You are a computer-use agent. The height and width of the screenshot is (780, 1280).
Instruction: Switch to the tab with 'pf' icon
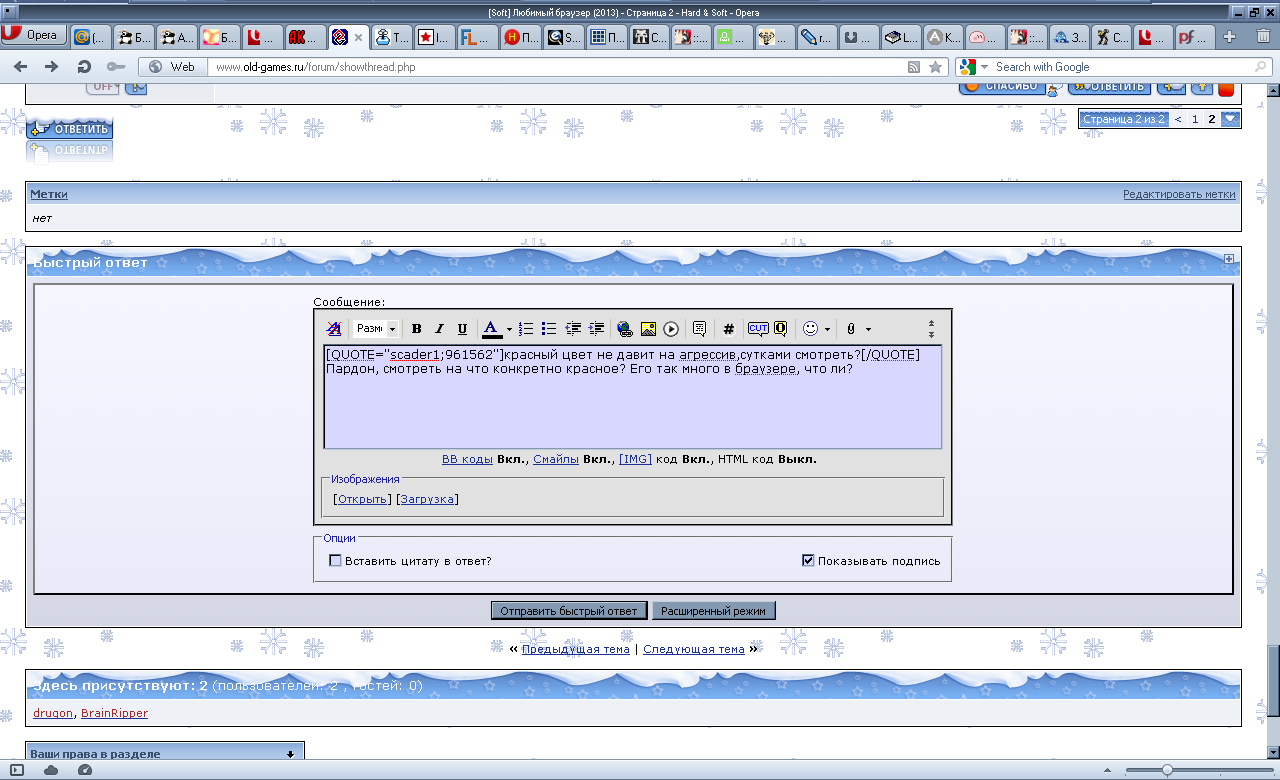[1194, 37]
